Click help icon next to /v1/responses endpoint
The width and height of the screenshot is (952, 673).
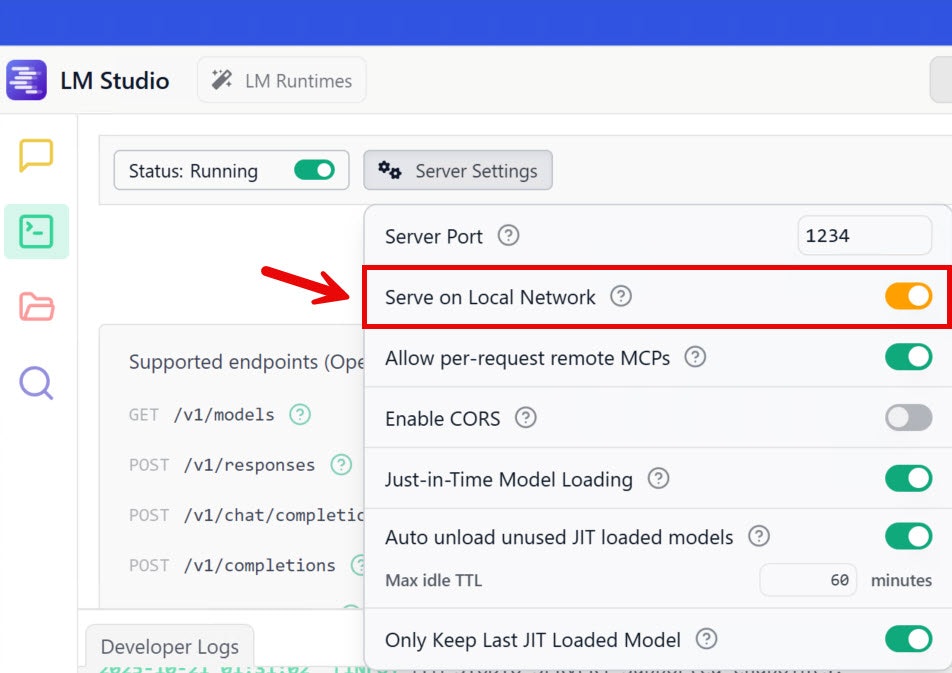point(341,465)
